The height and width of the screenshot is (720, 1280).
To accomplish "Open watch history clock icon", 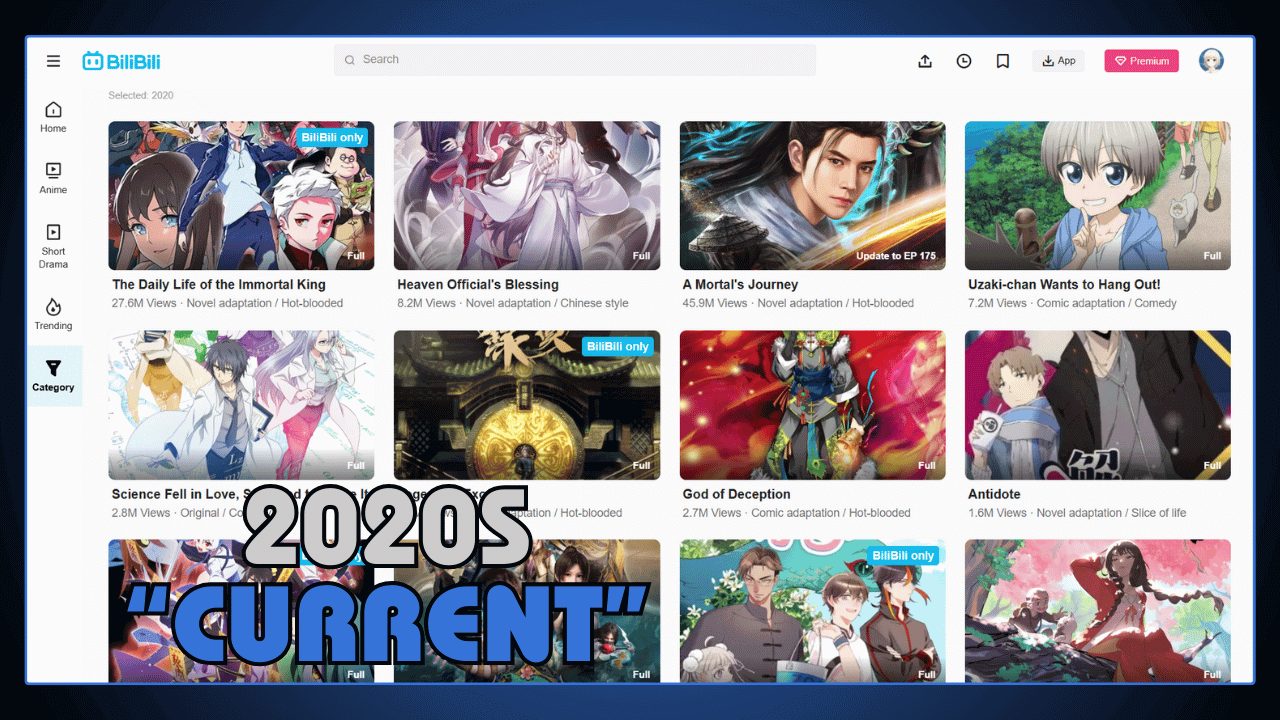I will pyautogui.click(x=964, y=61).
